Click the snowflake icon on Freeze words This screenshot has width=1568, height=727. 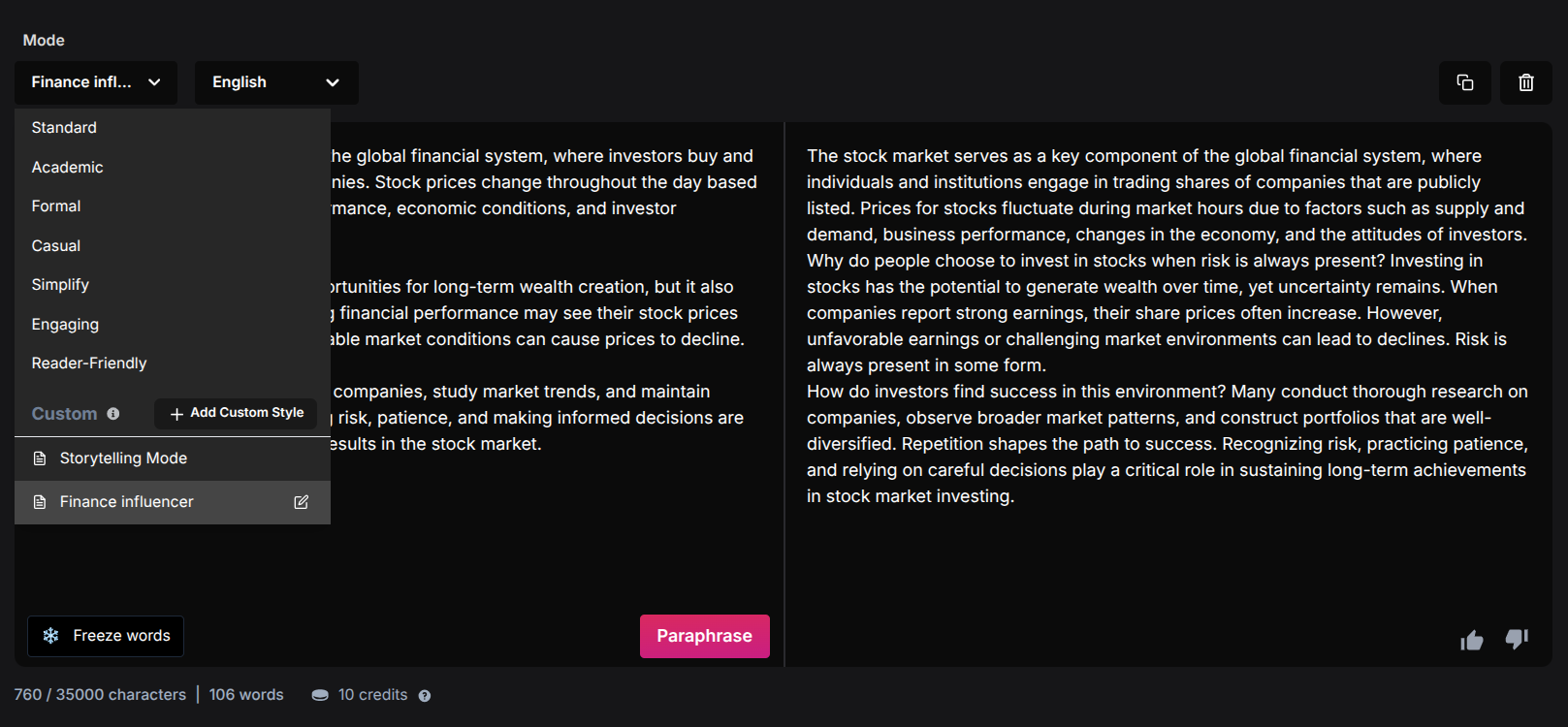(51, 636)
